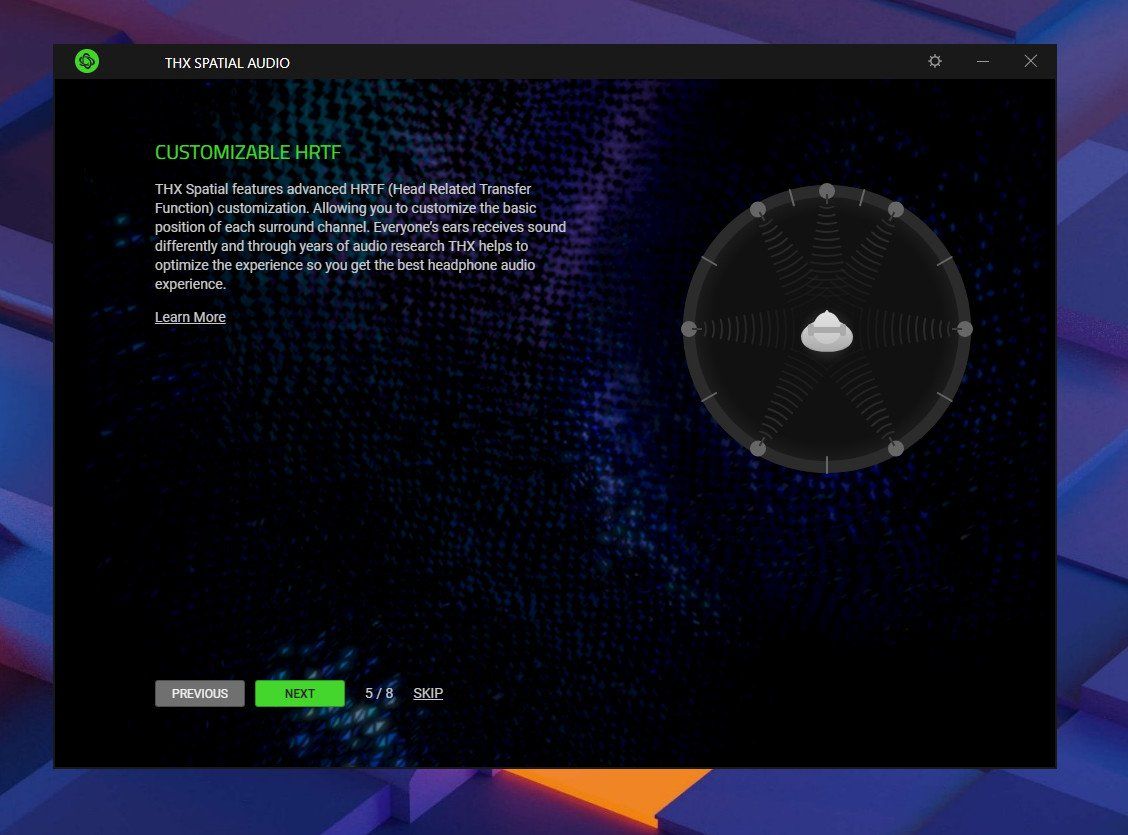
Task: Close the THX Spatial Audio window
Action: (1031, 61)
